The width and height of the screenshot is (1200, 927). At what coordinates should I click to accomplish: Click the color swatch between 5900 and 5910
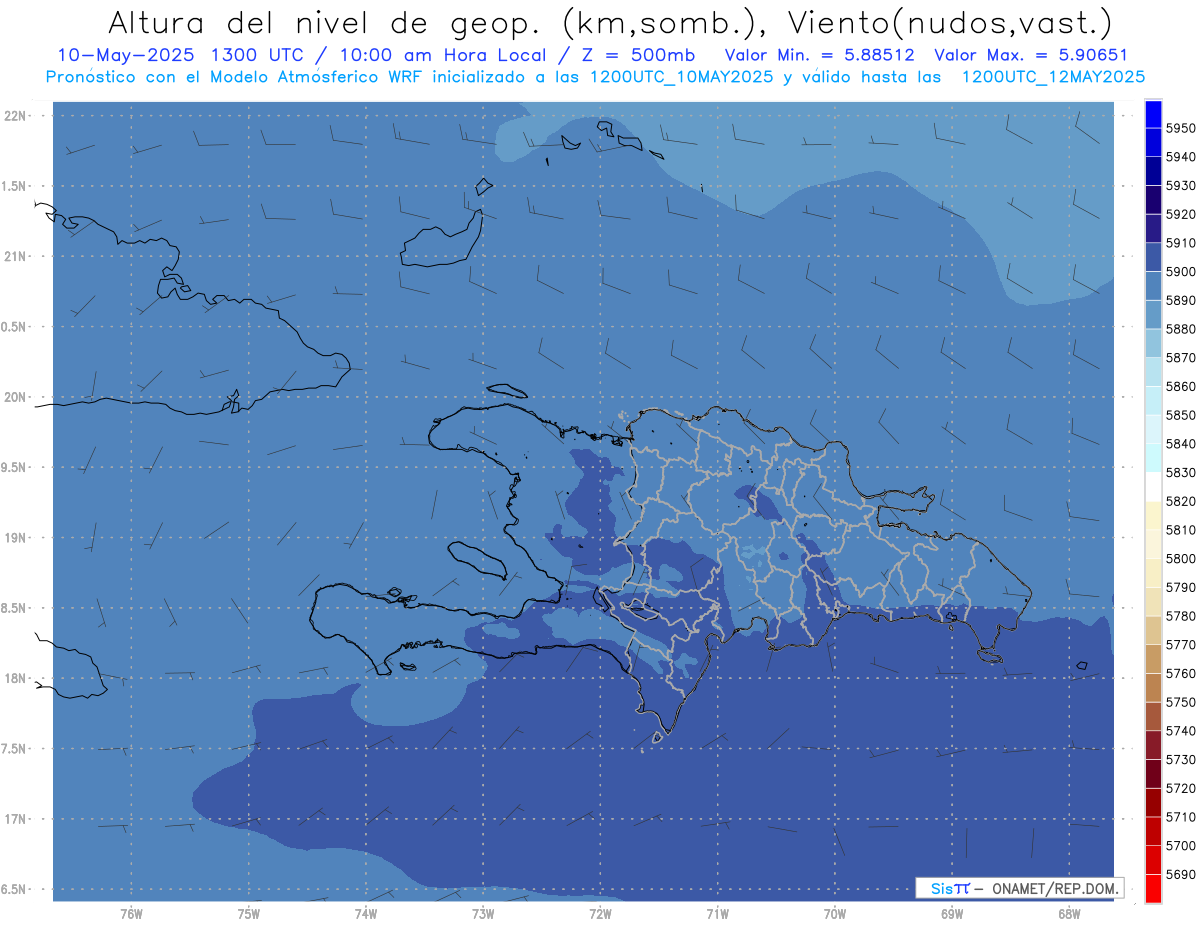click(x=1152, y=257)
